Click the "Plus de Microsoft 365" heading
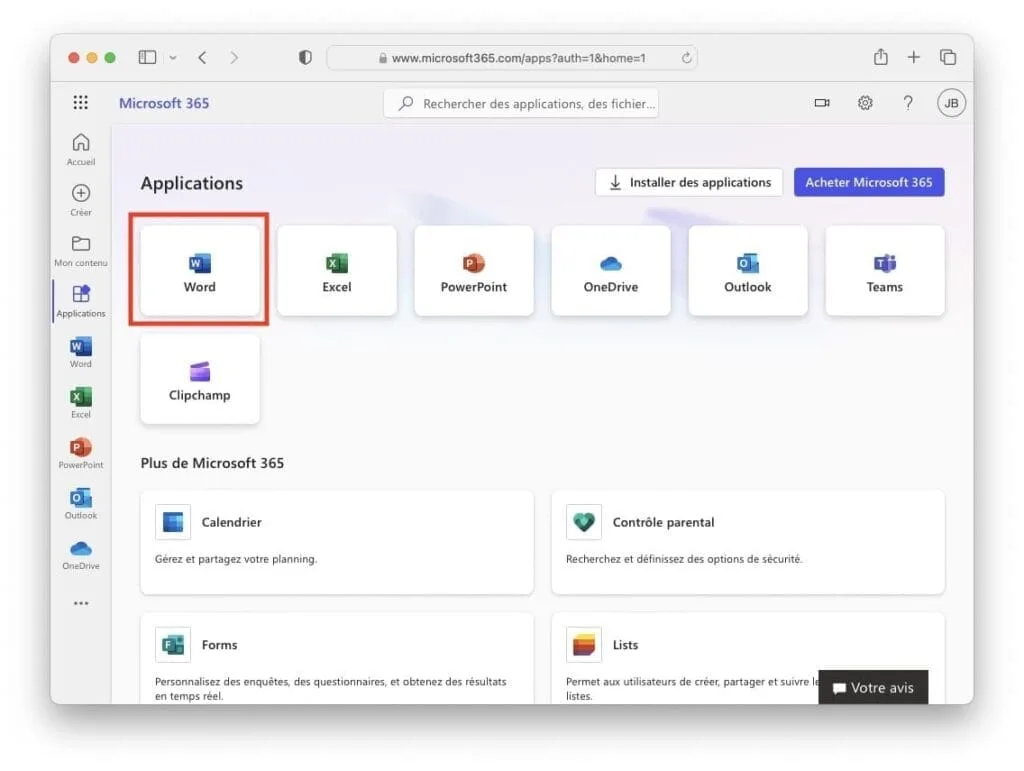The height and width of the screenshot is (771, 1024). 212,463
